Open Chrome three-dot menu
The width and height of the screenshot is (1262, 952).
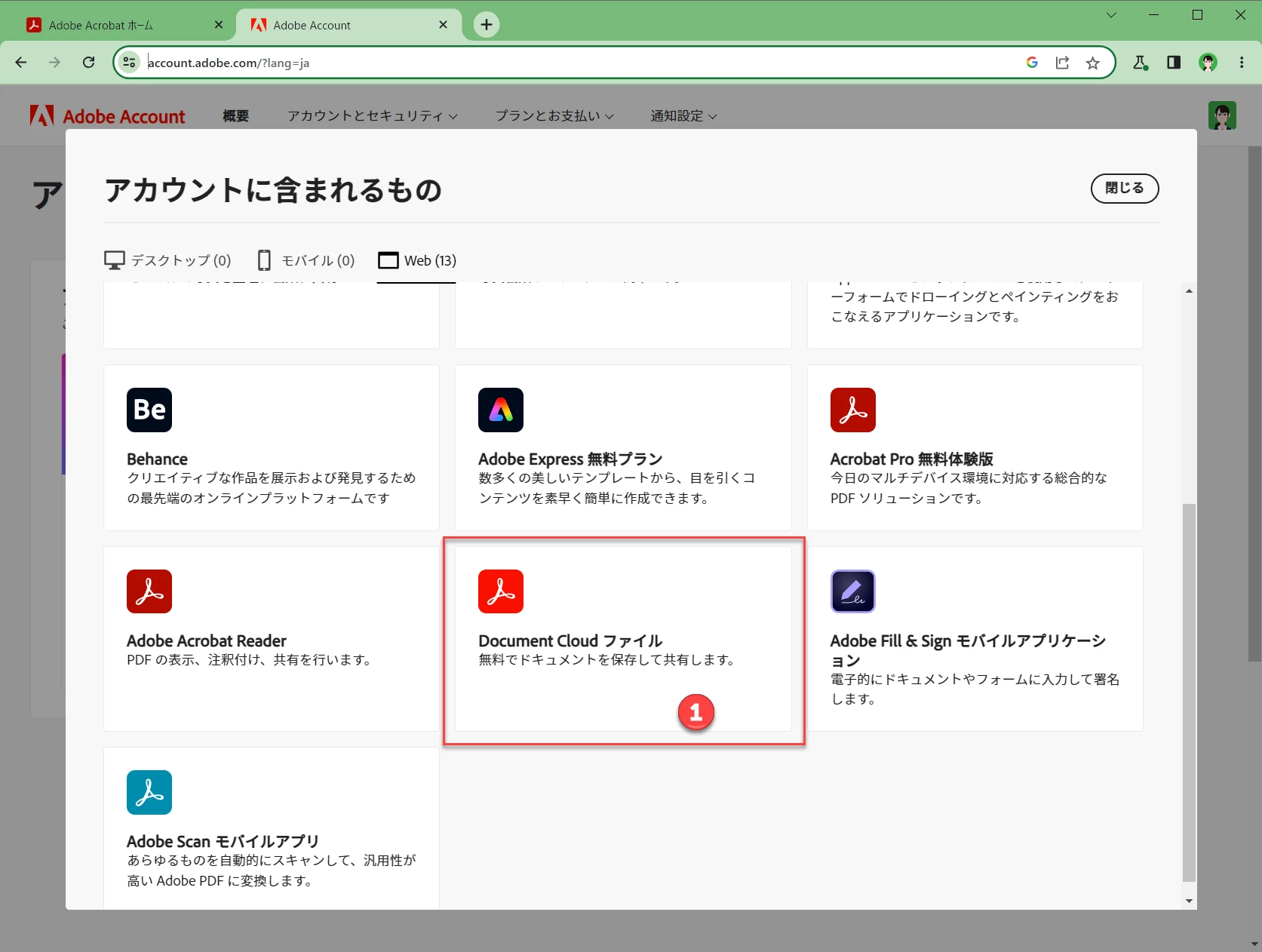point(1242,63)
